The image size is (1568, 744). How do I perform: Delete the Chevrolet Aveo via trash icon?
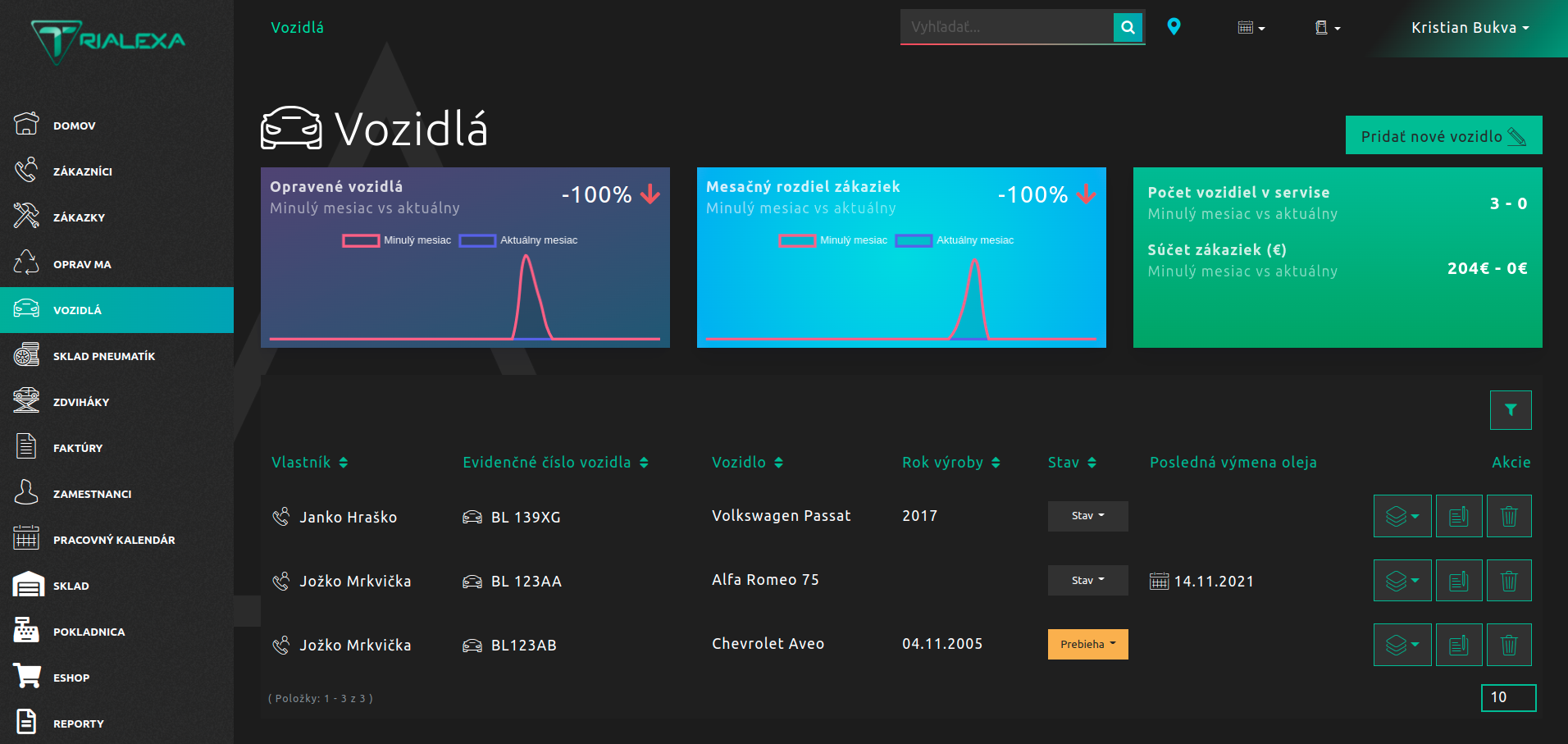[1508, 645]
